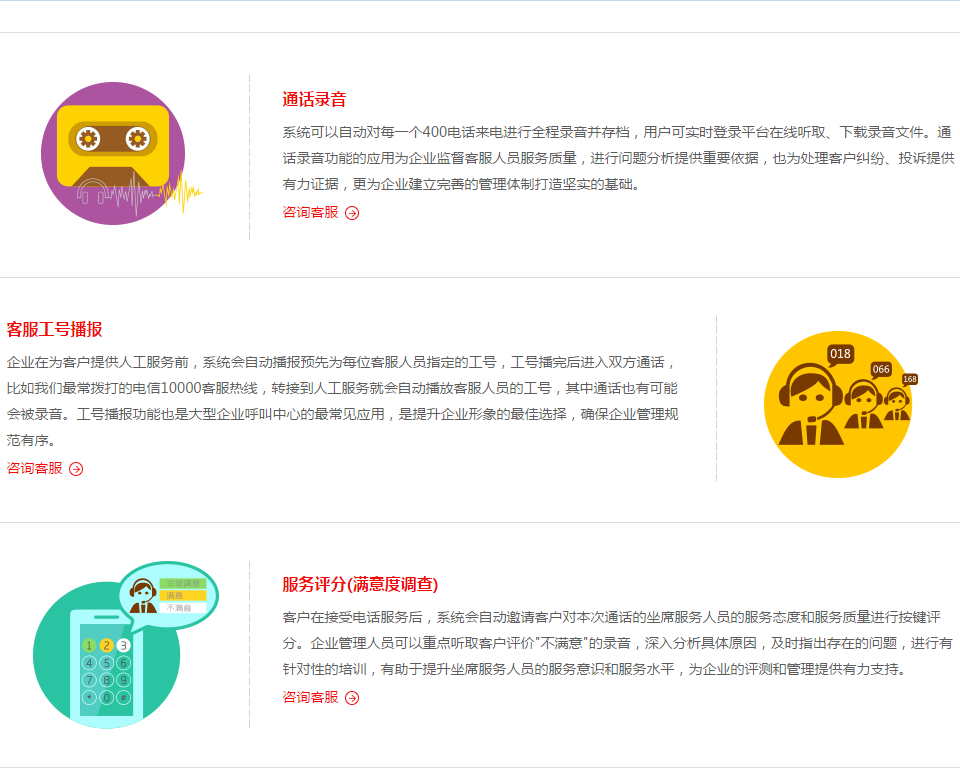Tap keypad digit 1 on phone illustration
The width and height of the screenshot is (960, 772).
click(89, 645)
